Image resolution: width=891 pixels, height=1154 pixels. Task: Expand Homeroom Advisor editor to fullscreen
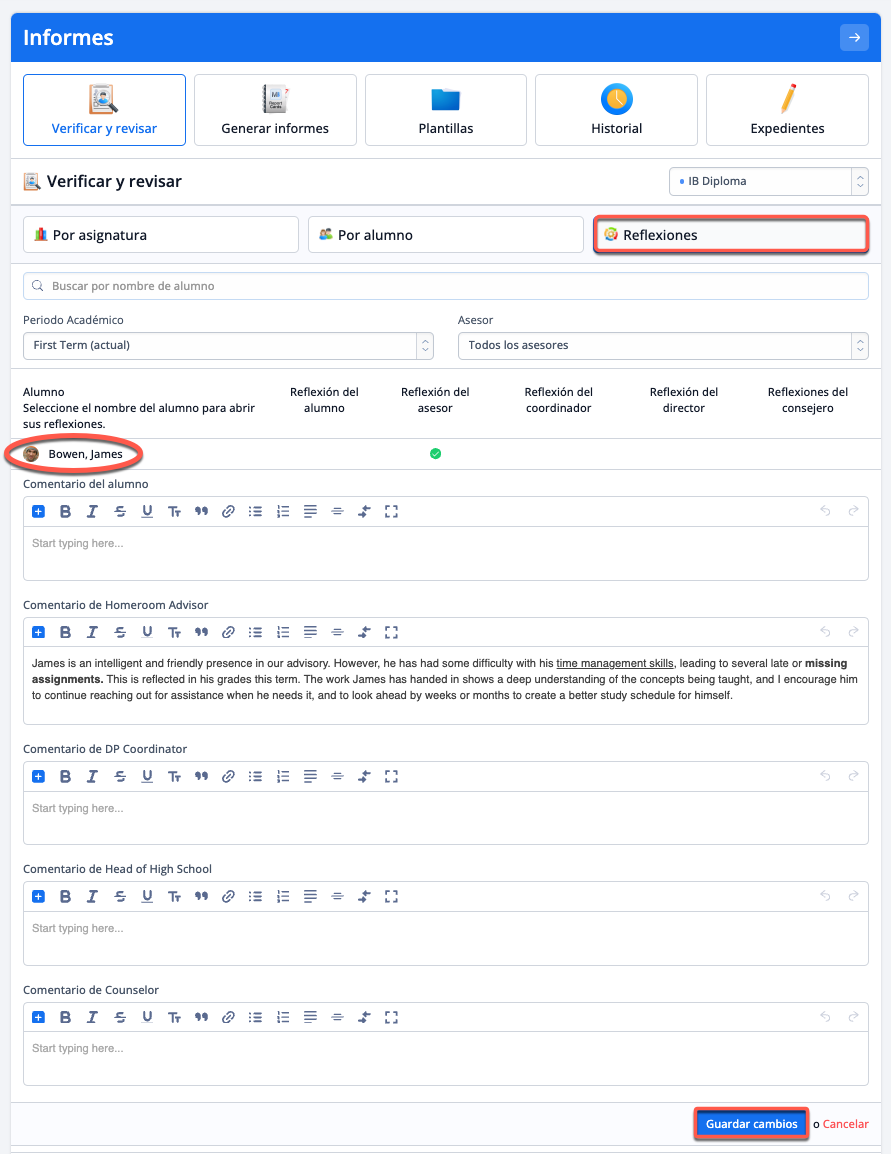click(391, 632)
